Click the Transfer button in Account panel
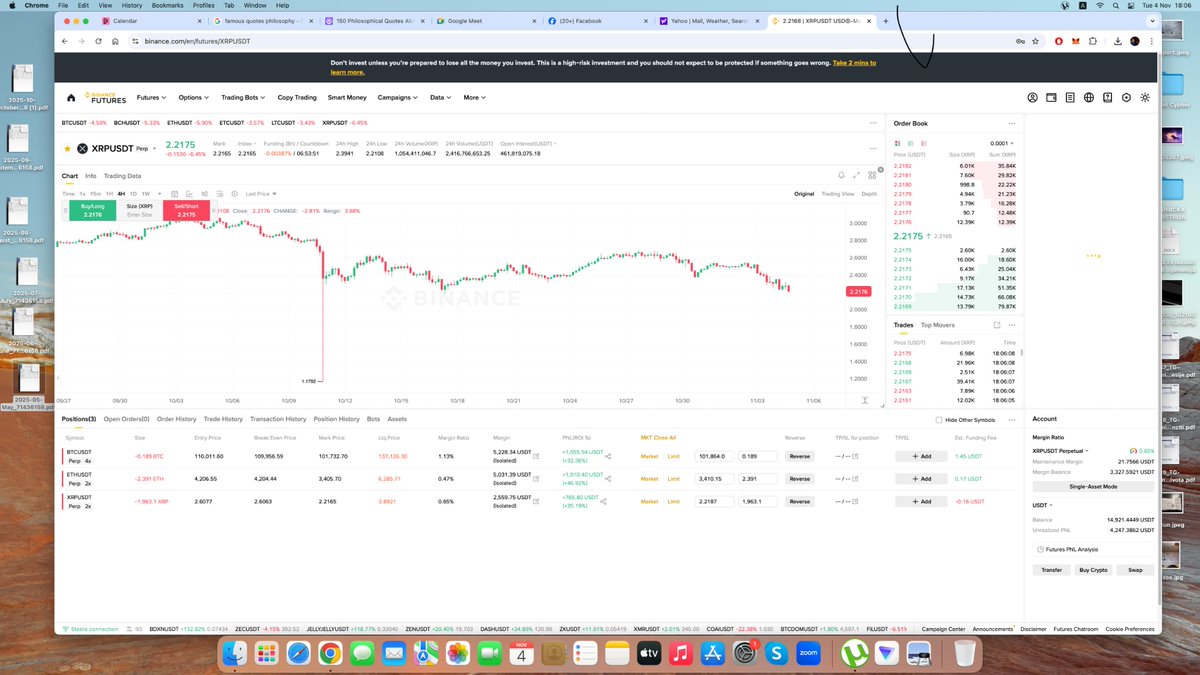The image size is (1200, 675). [1051, 568]
